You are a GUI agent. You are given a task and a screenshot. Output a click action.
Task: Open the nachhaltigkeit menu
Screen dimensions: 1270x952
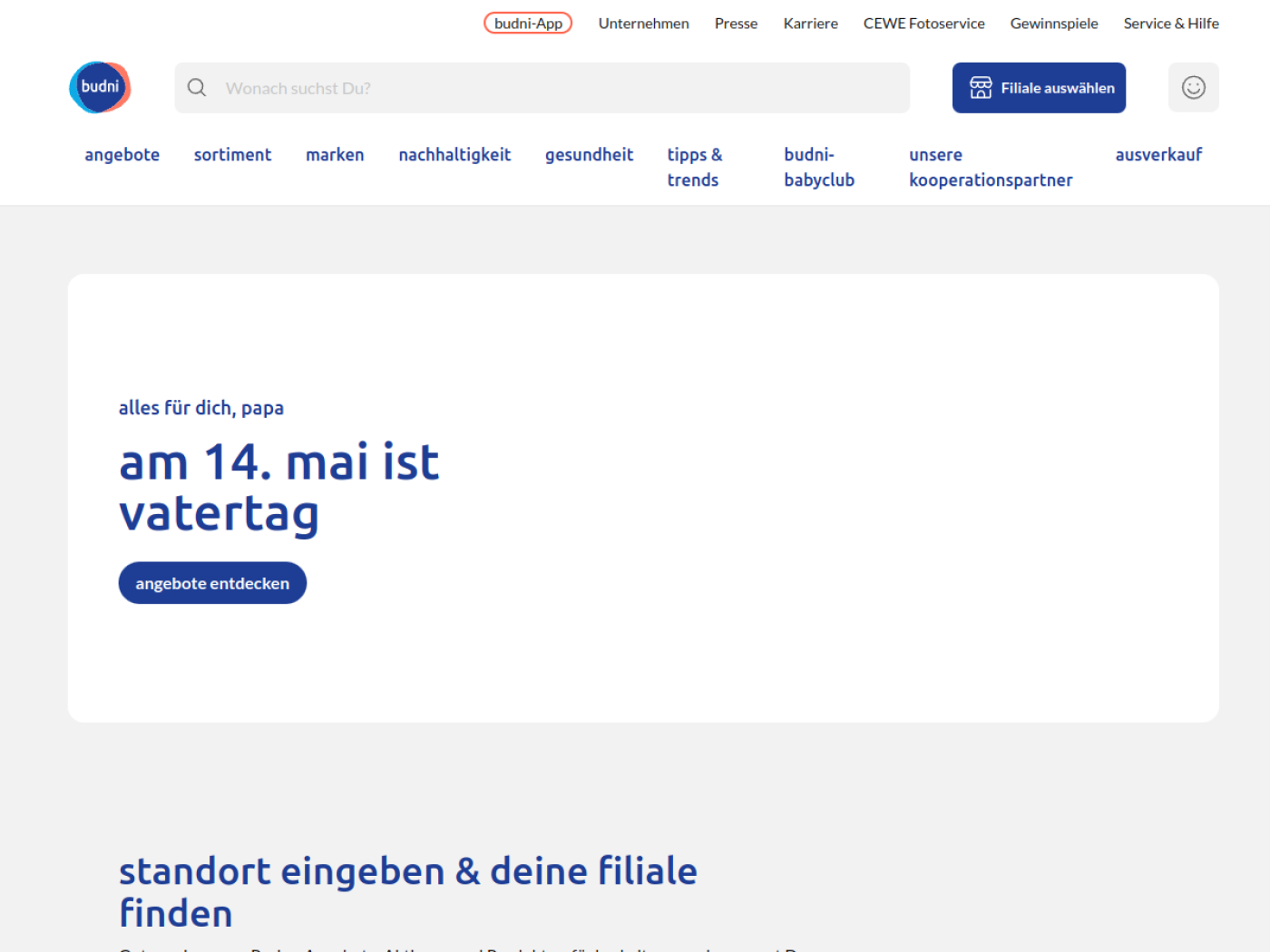tap(454, 155)
